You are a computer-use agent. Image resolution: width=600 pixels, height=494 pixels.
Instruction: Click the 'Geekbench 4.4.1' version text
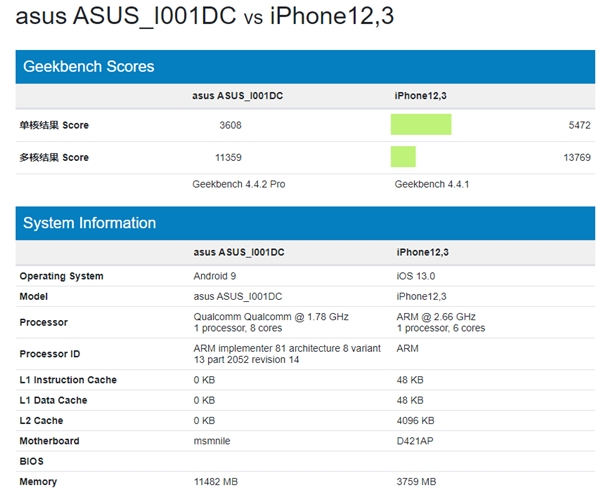click(432, 184)
